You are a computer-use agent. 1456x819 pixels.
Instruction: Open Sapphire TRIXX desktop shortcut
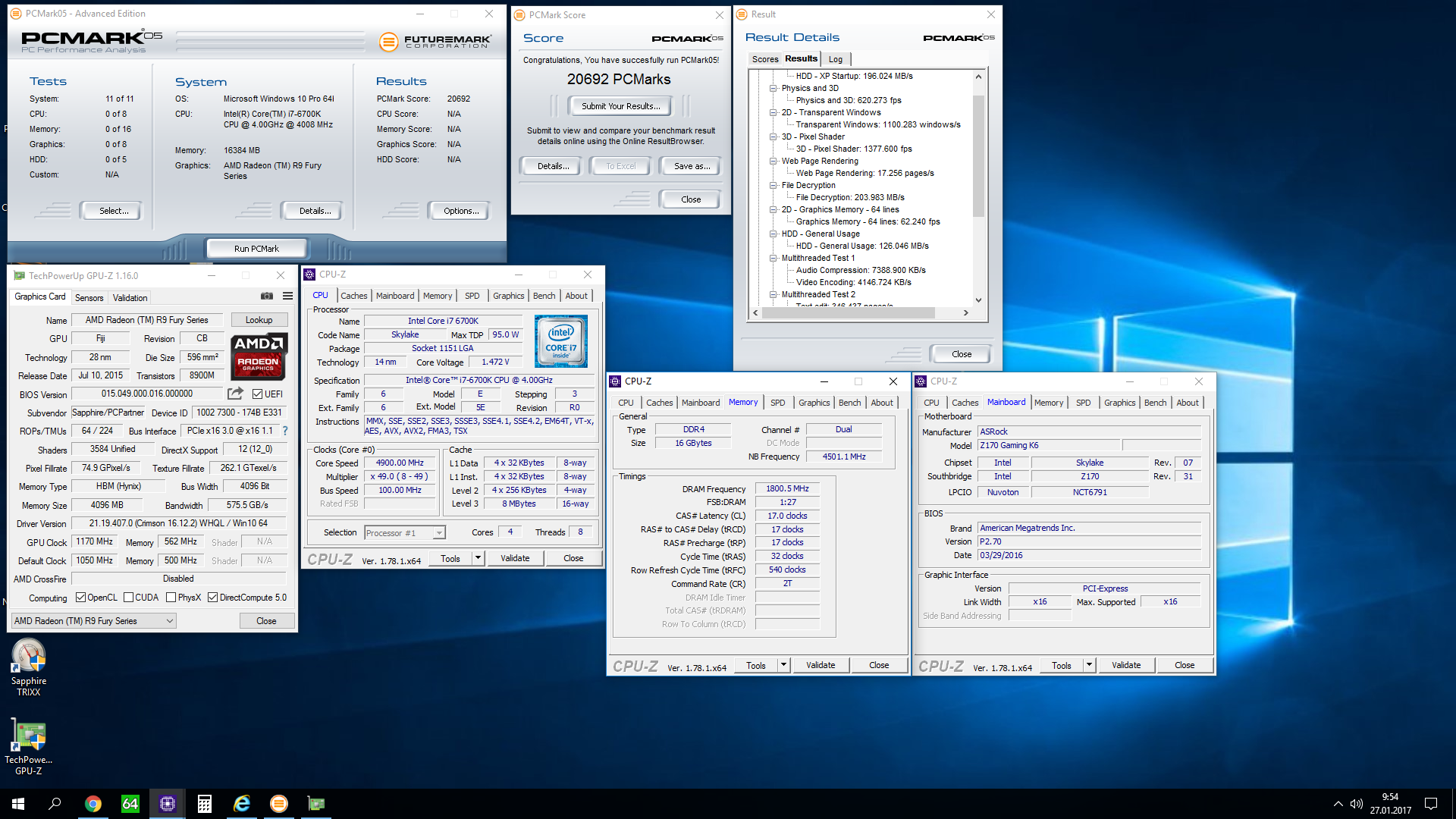tap(29, 667)
